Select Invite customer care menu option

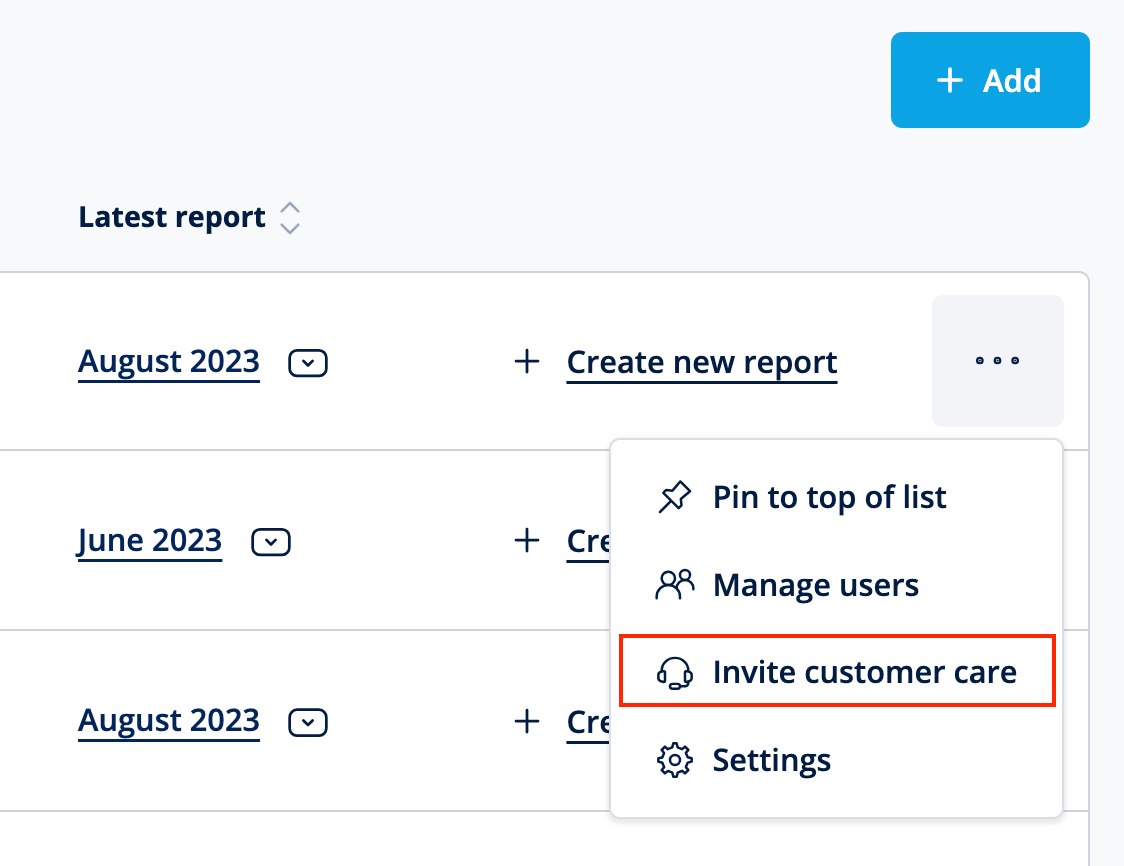pyautogui.click(x=864, y=672)
